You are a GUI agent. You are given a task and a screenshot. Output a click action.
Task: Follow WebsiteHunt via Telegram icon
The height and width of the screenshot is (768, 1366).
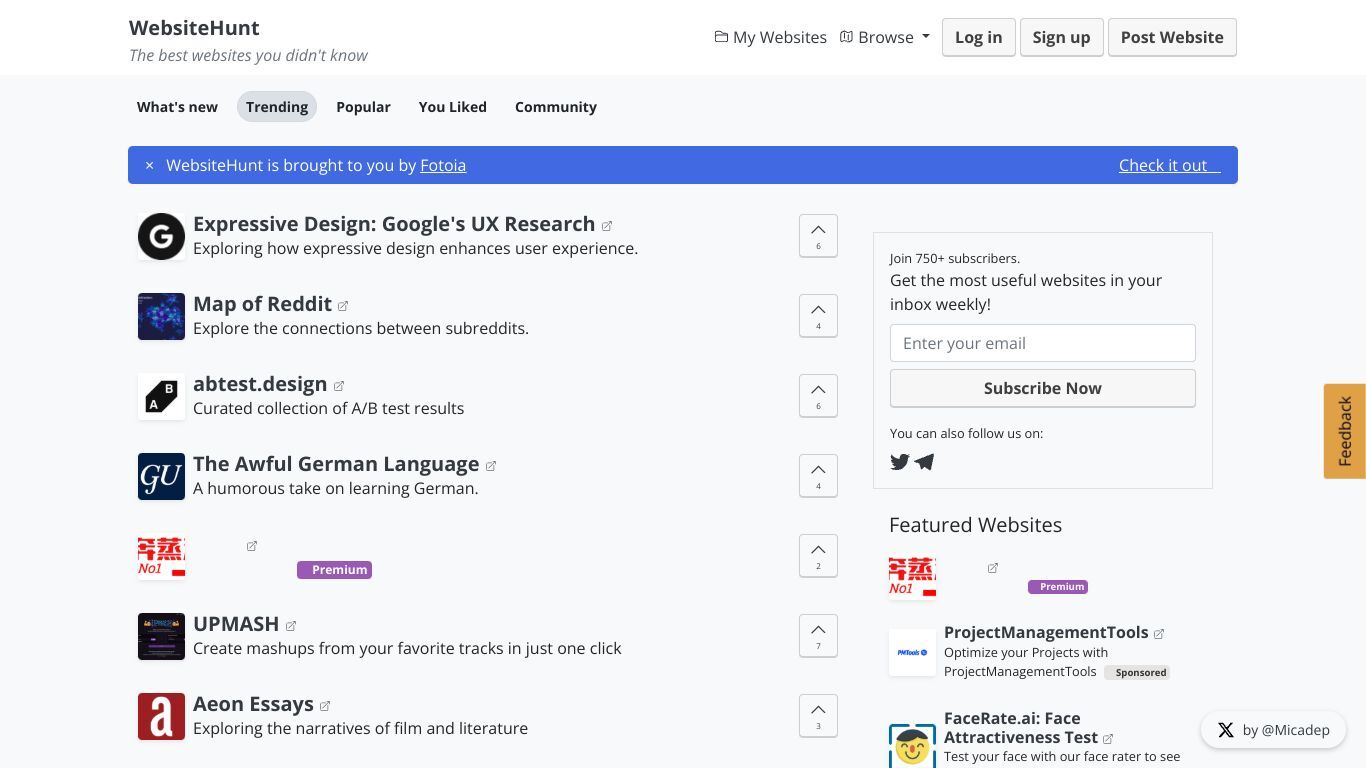pyautogui.click(x=924, y=462)
